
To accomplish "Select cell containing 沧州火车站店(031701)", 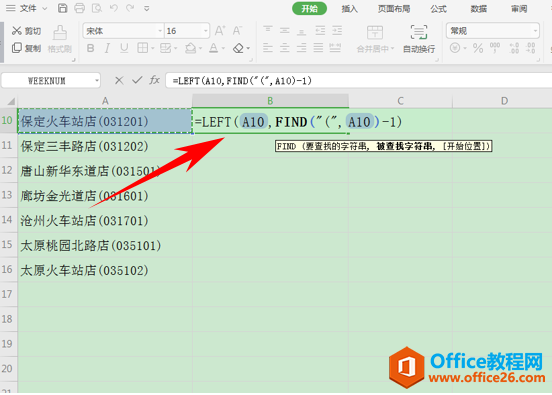I will pyautogui.click(x=105, y=220).
